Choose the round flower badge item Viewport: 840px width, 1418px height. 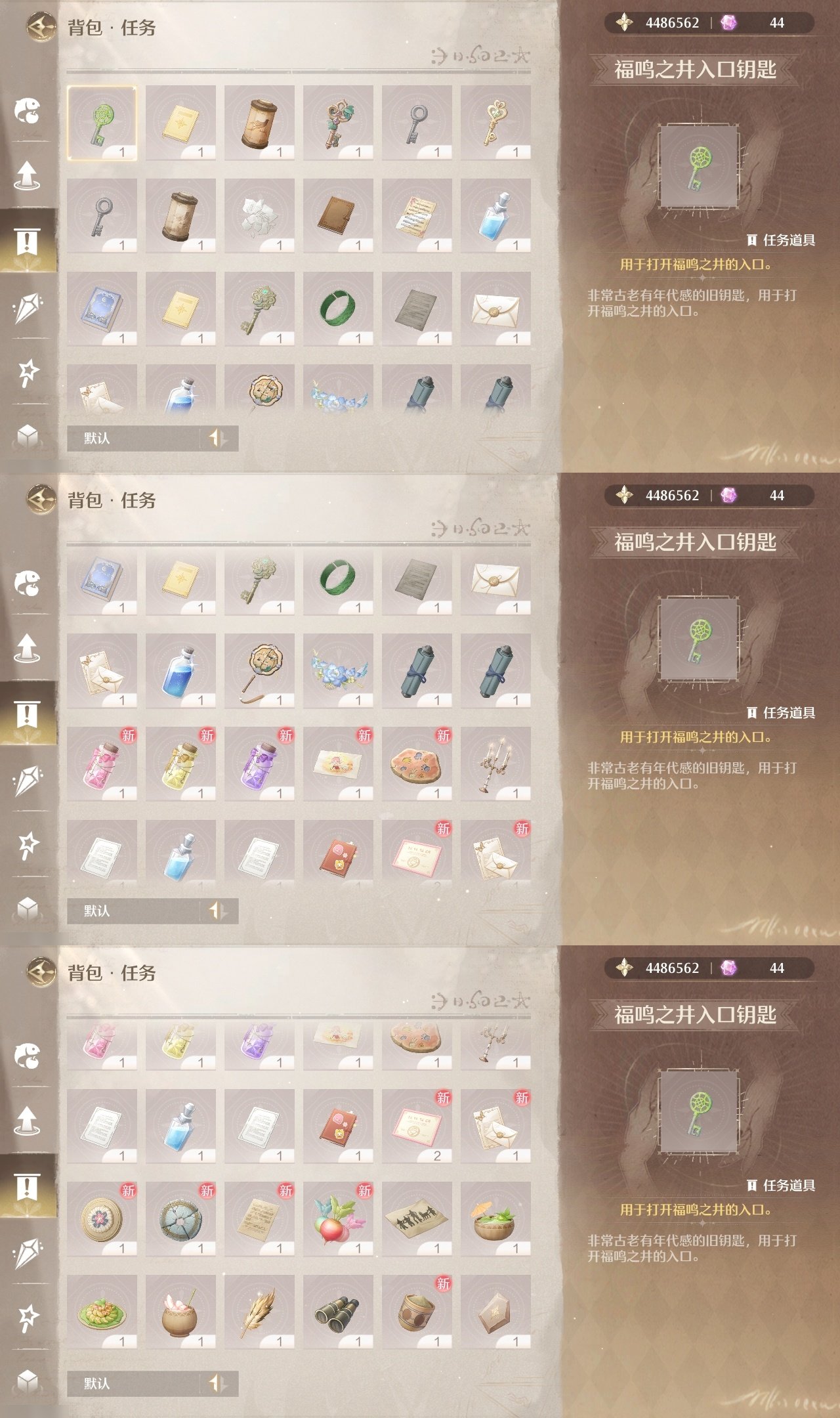(102, 1219)
